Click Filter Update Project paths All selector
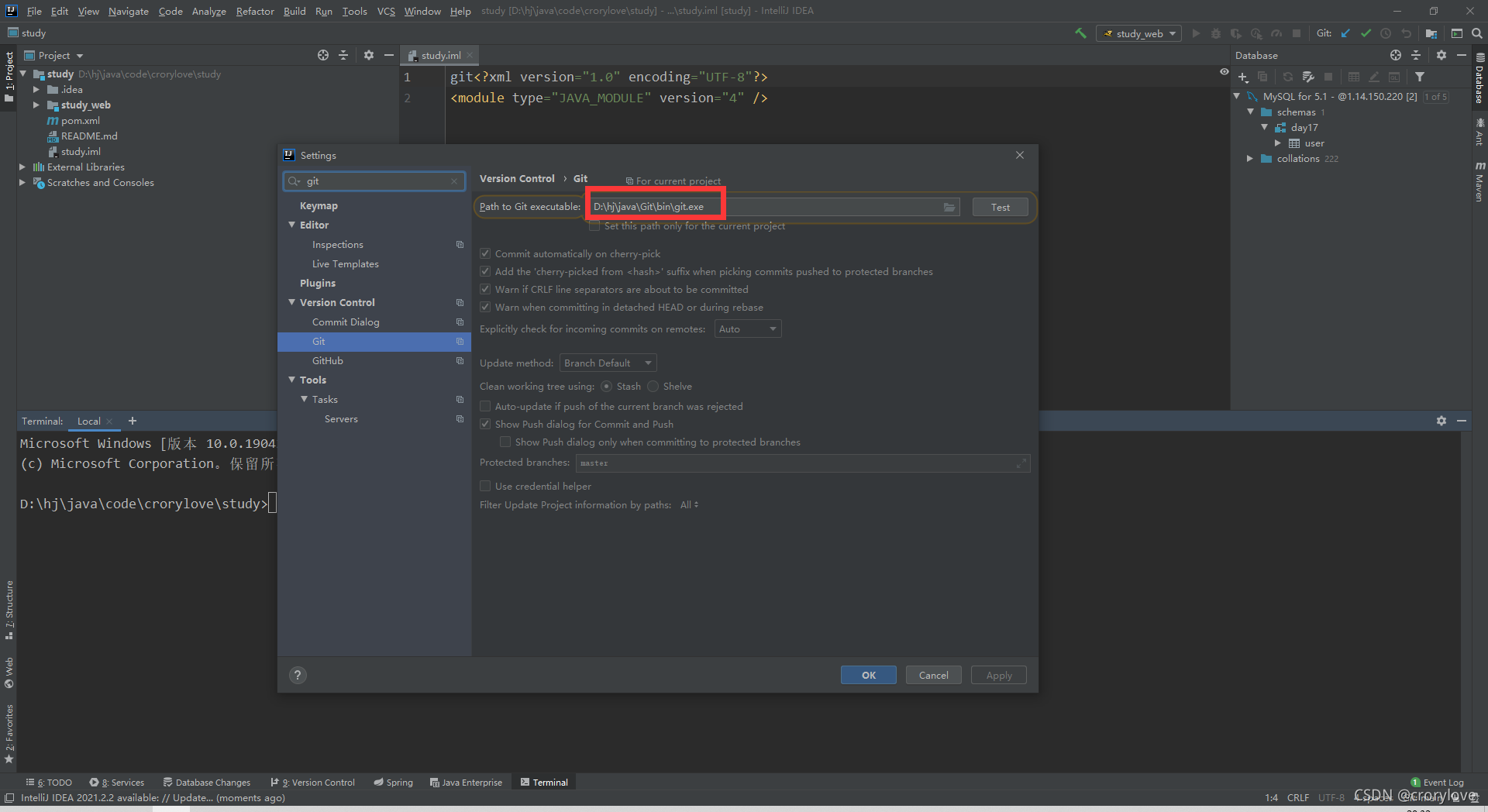This screenshot has width=1488, height=812. [x=689, y=505]
